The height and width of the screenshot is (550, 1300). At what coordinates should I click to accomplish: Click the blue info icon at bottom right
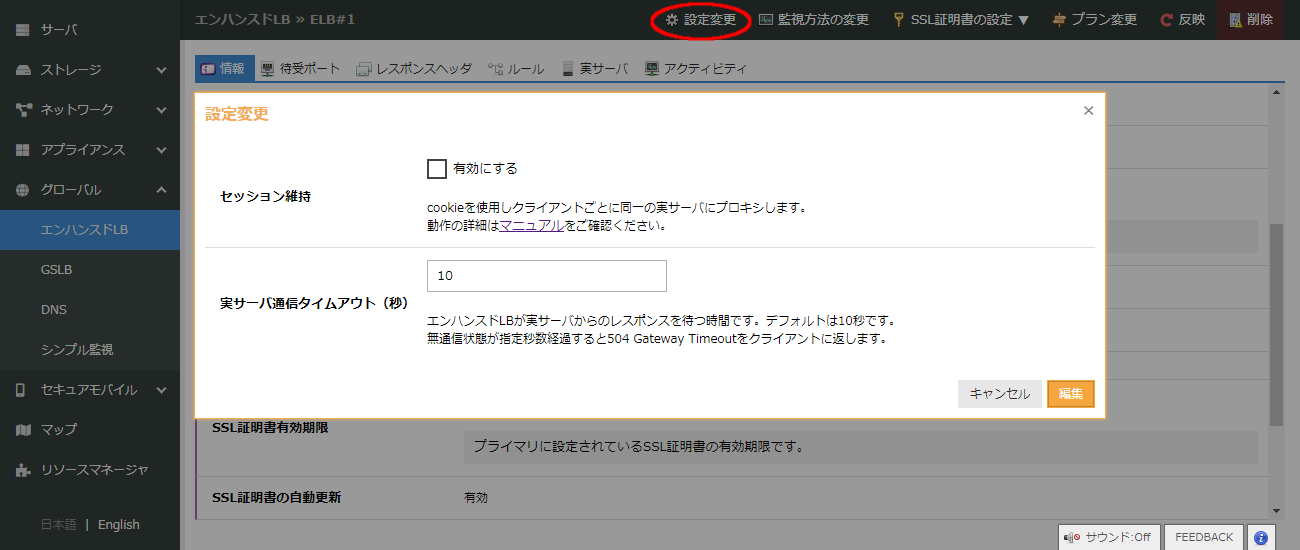coord(1262,537)
